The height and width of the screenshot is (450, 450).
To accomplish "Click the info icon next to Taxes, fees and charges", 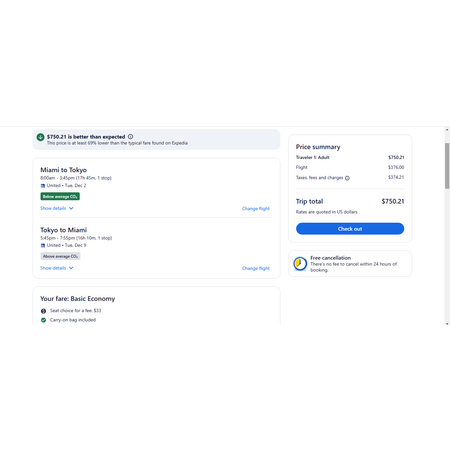I will click(347, 178).
